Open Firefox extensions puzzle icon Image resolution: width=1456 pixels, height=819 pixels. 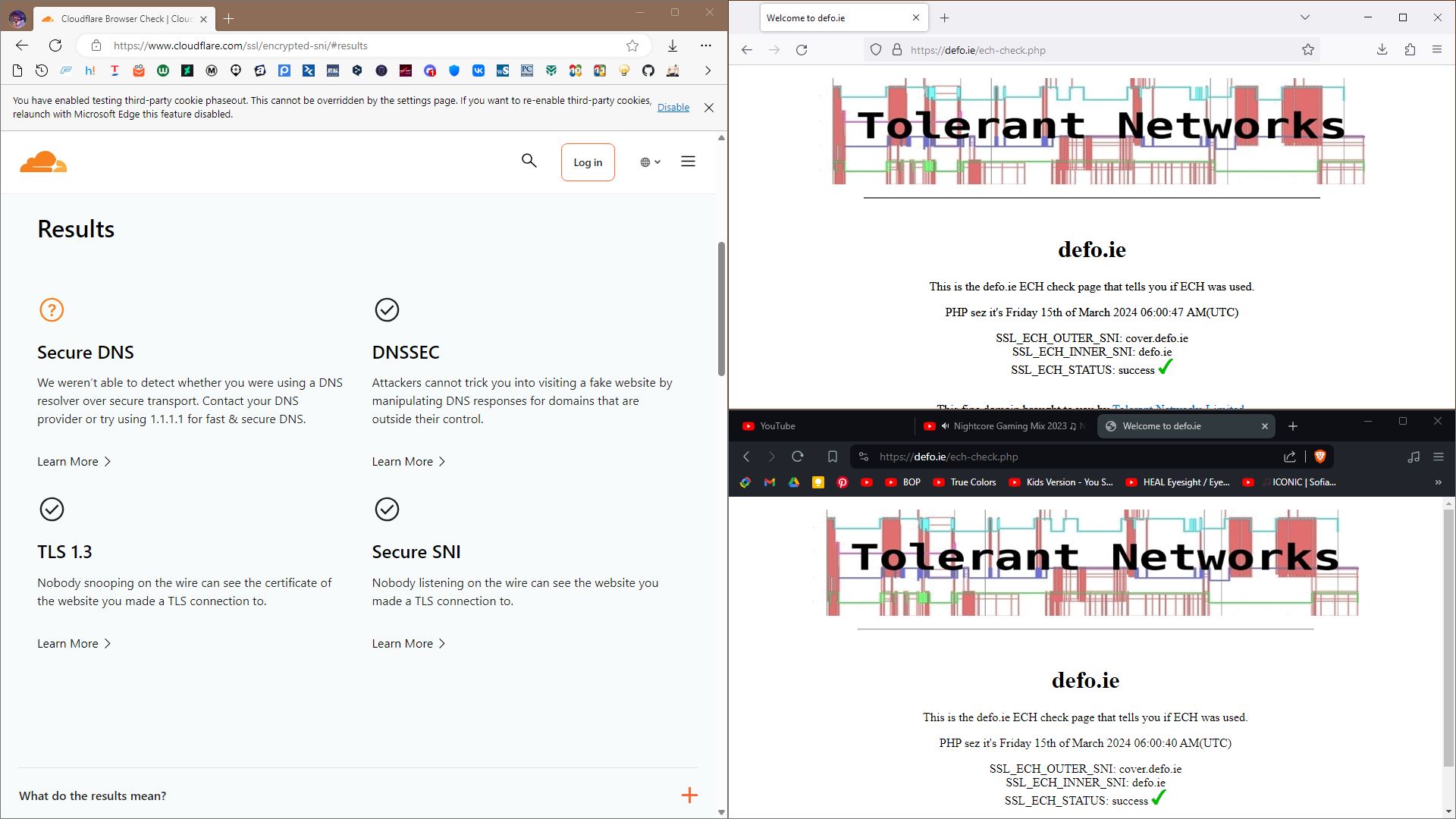click(x=1410, y=50)
